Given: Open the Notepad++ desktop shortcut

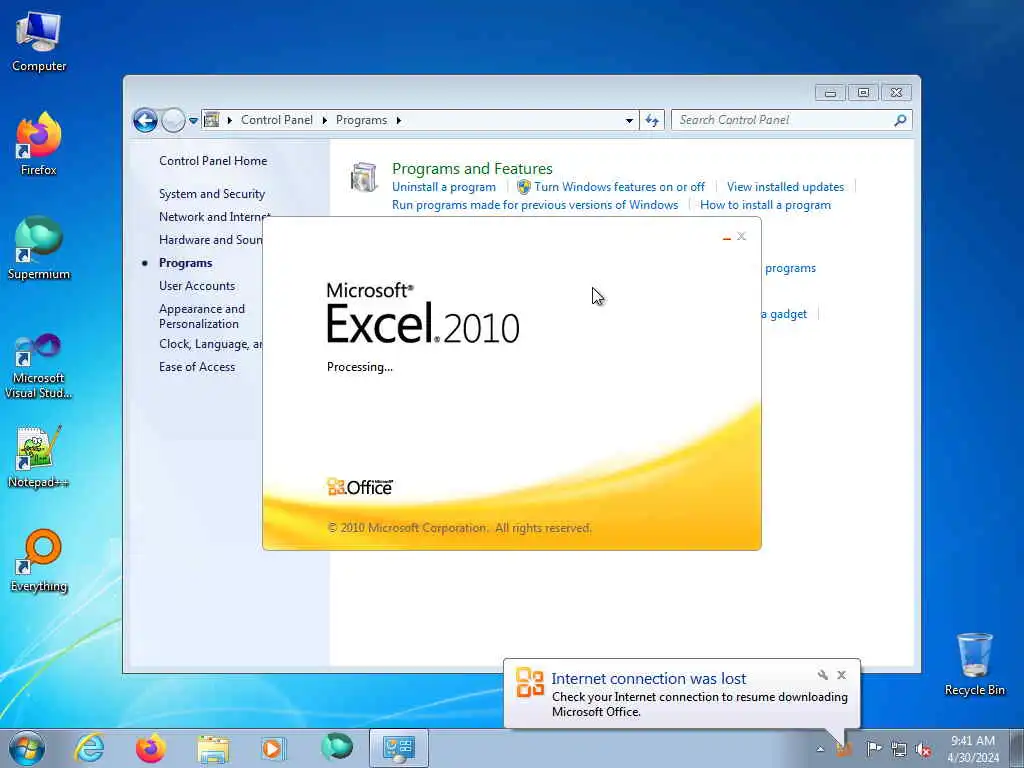Looking at the screenshot, I should 39,456.
